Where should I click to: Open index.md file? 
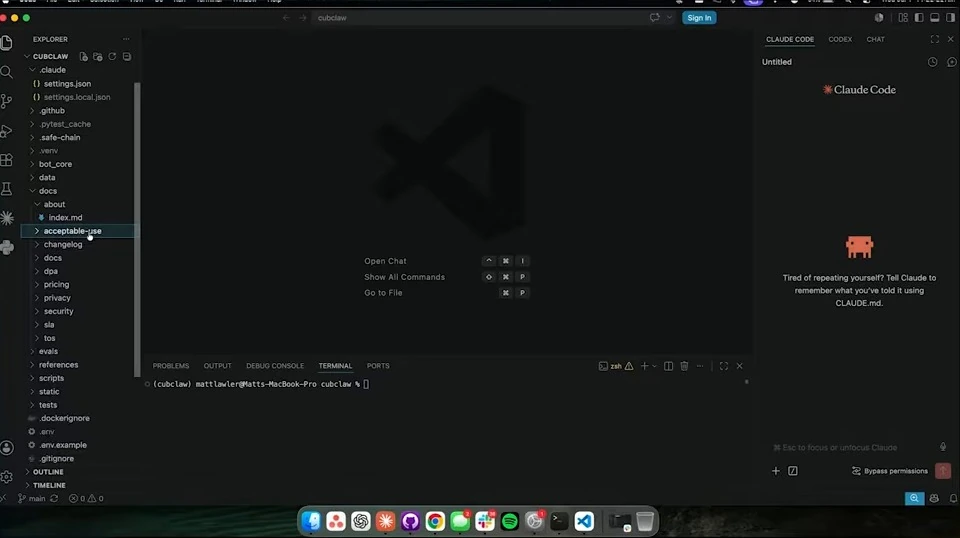[66, 217]
